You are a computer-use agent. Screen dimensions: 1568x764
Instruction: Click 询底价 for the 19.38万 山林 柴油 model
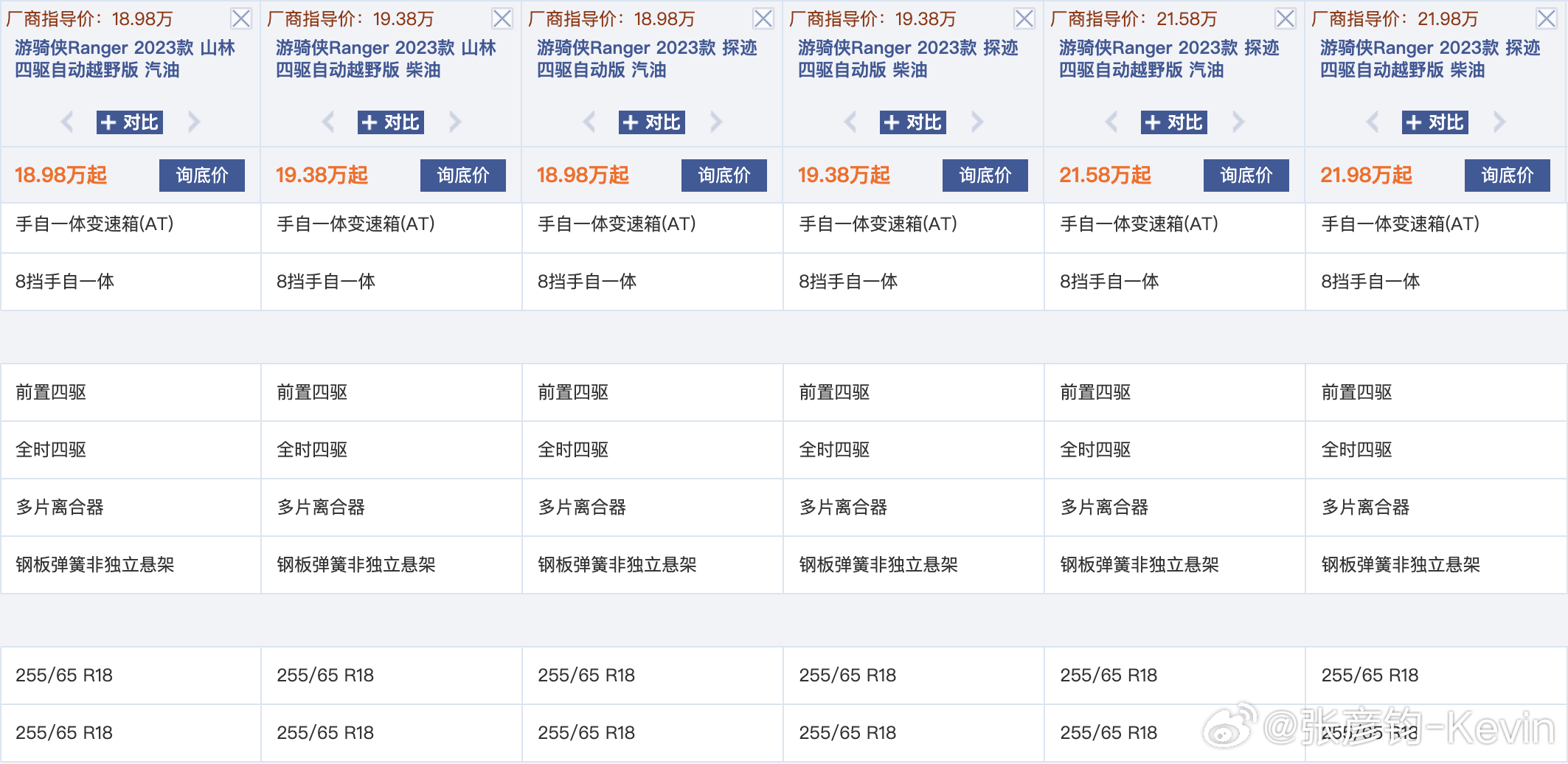[x=463, y=176]
